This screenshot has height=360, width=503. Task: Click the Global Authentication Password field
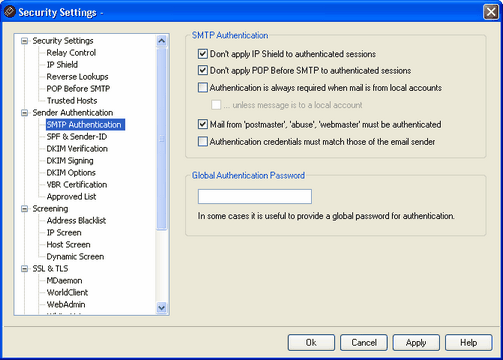click(x=255, y=196)
